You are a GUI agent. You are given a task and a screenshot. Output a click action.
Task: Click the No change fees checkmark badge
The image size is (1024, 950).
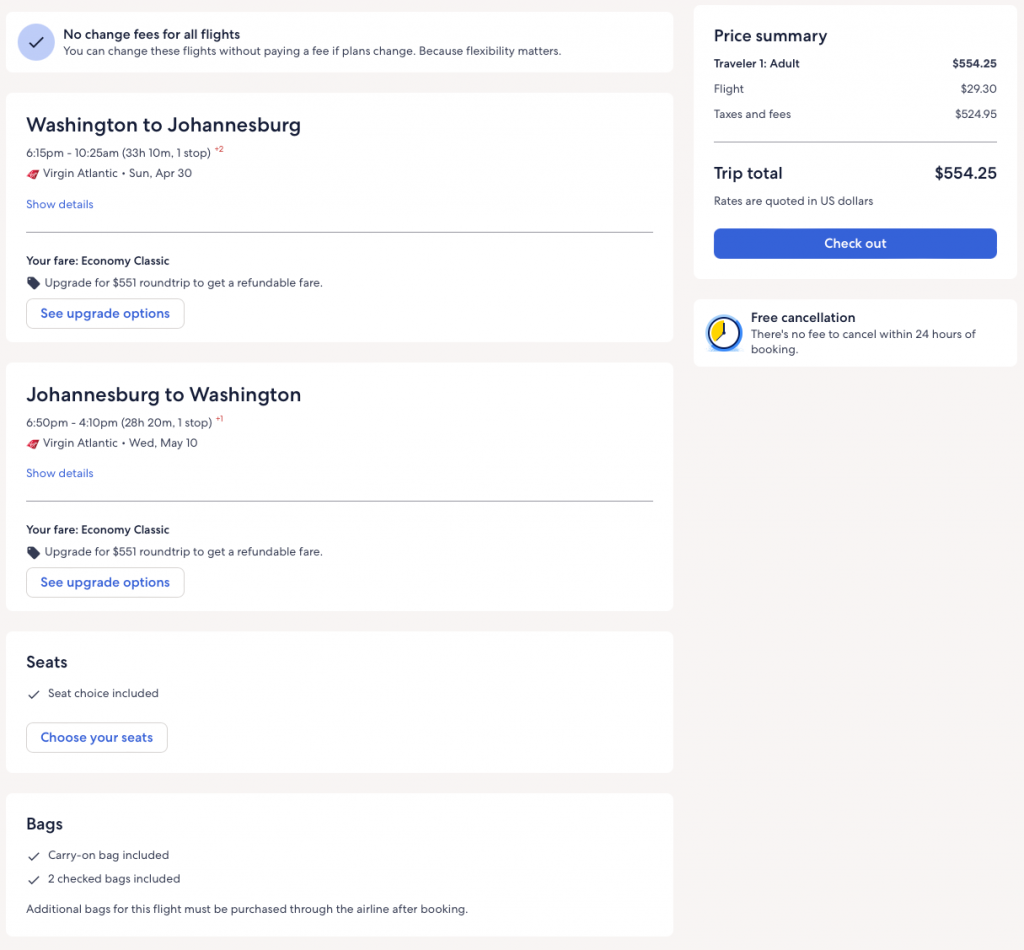click(x=36, y=42)
